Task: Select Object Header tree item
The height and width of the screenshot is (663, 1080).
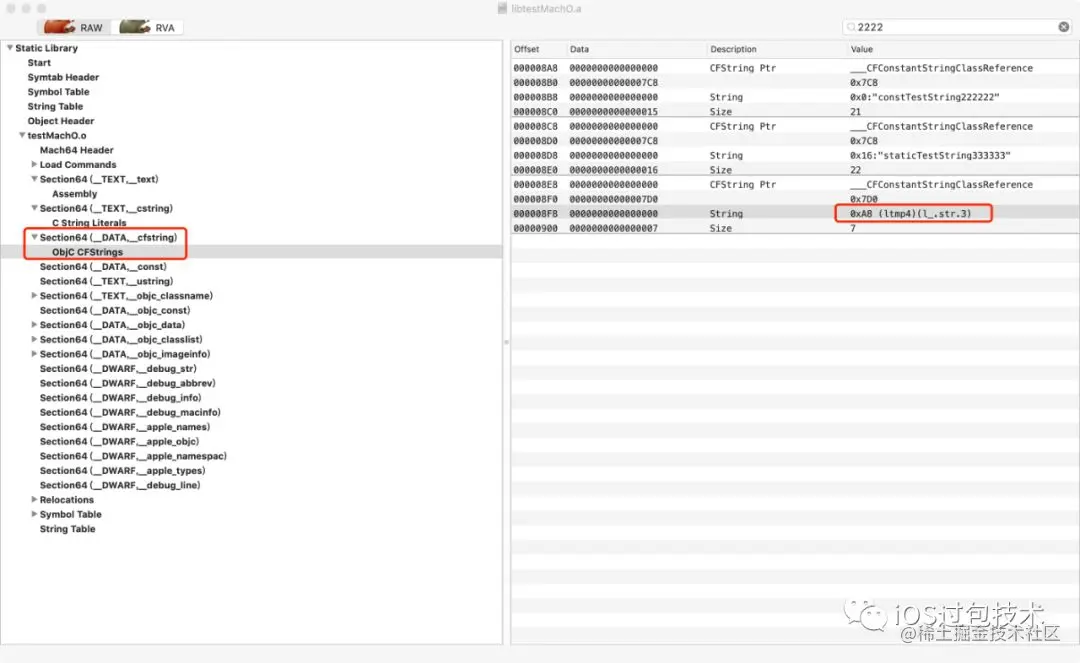Action: click(x=61, y=120)
